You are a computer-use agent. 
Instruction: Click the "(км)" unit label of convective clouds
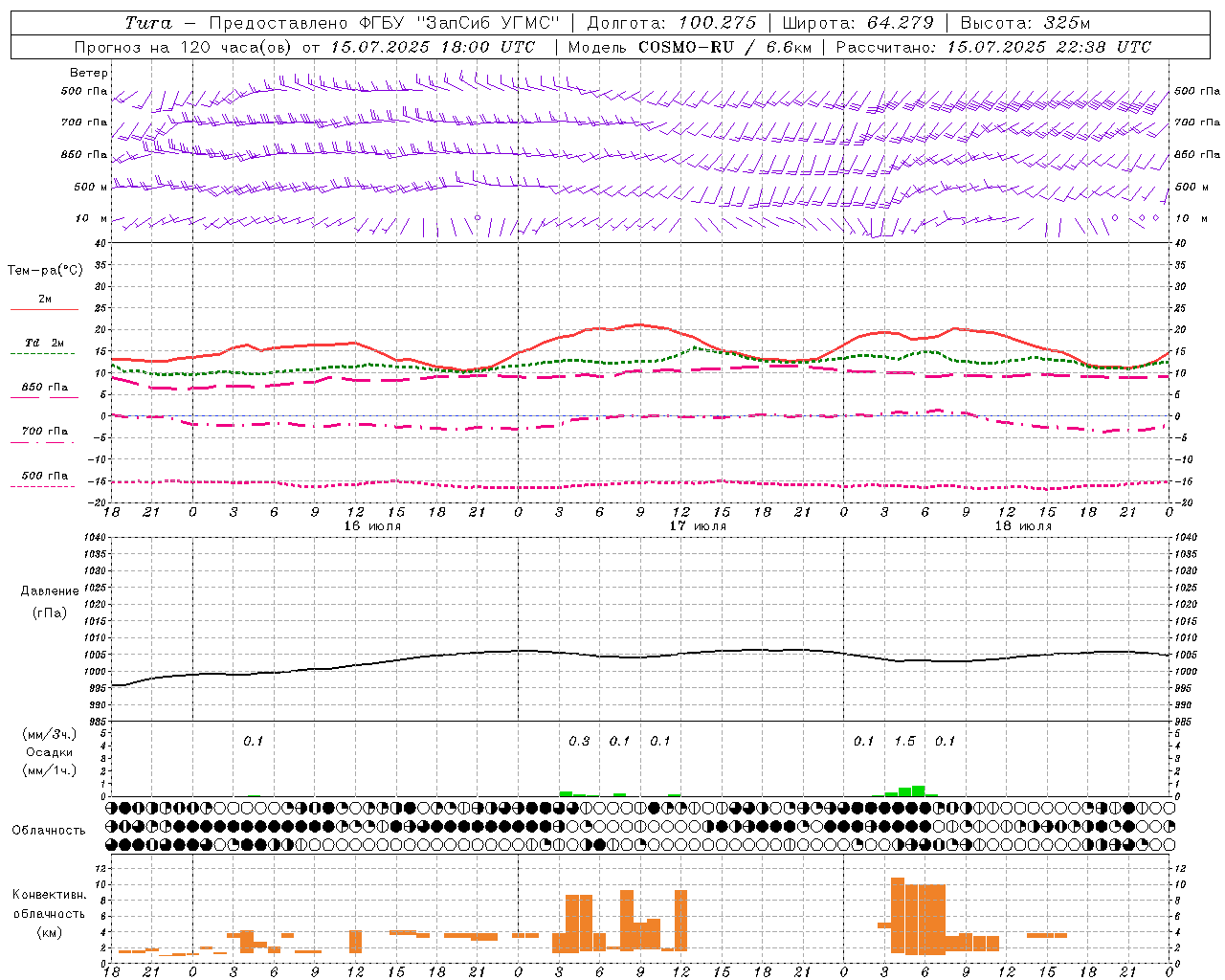[50, 932]
